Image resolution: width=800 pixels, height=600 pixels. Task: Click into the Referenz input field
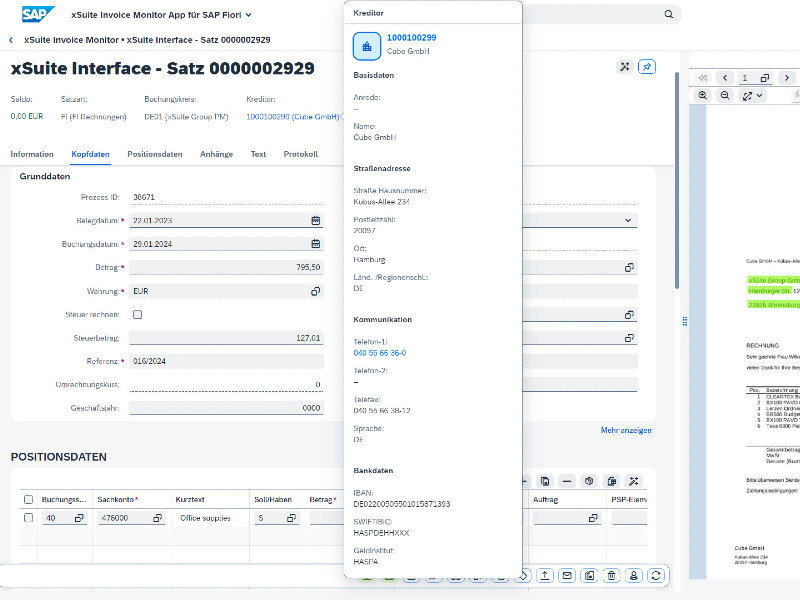point(225,361)
